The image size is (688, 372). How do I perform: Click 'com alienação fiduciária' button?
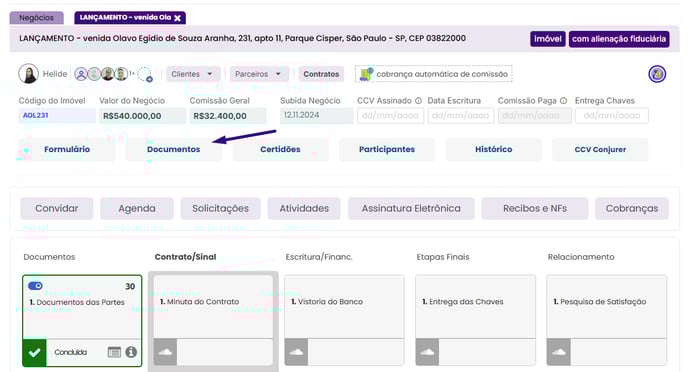[x=619, y=39]
